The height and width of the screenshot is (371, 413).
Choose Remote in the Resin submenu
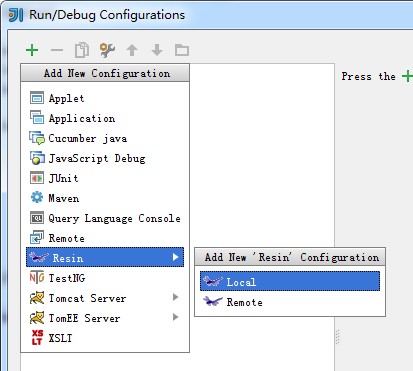(290, 302)
